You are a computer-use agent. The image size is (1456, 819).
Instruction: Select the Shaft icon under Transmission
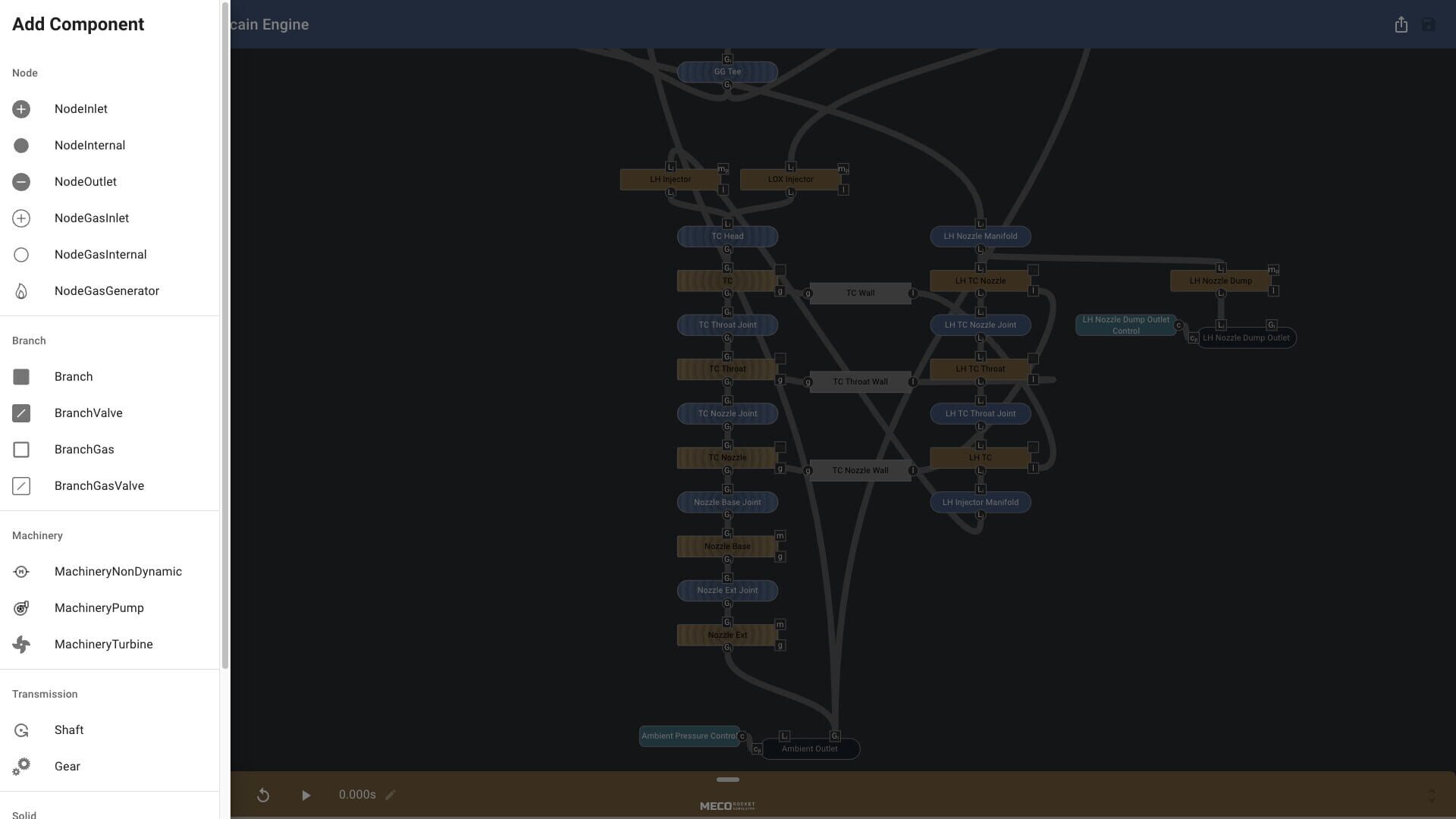(21, 730)
